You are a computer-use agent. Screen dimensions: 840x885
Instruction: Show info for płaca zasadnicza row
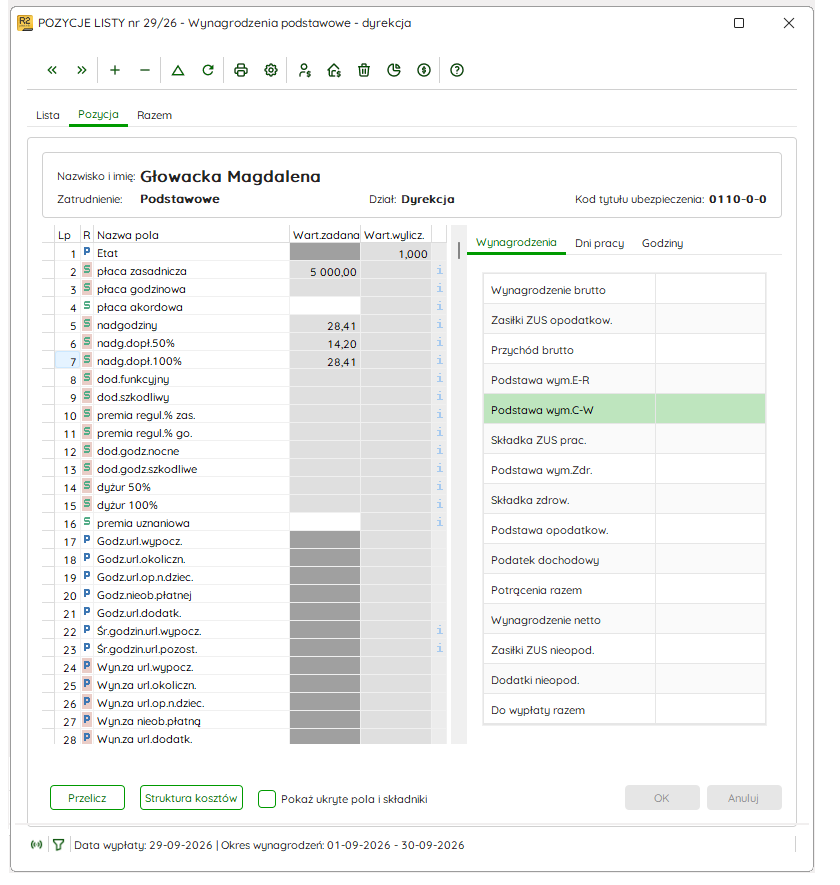pos(440,270)
